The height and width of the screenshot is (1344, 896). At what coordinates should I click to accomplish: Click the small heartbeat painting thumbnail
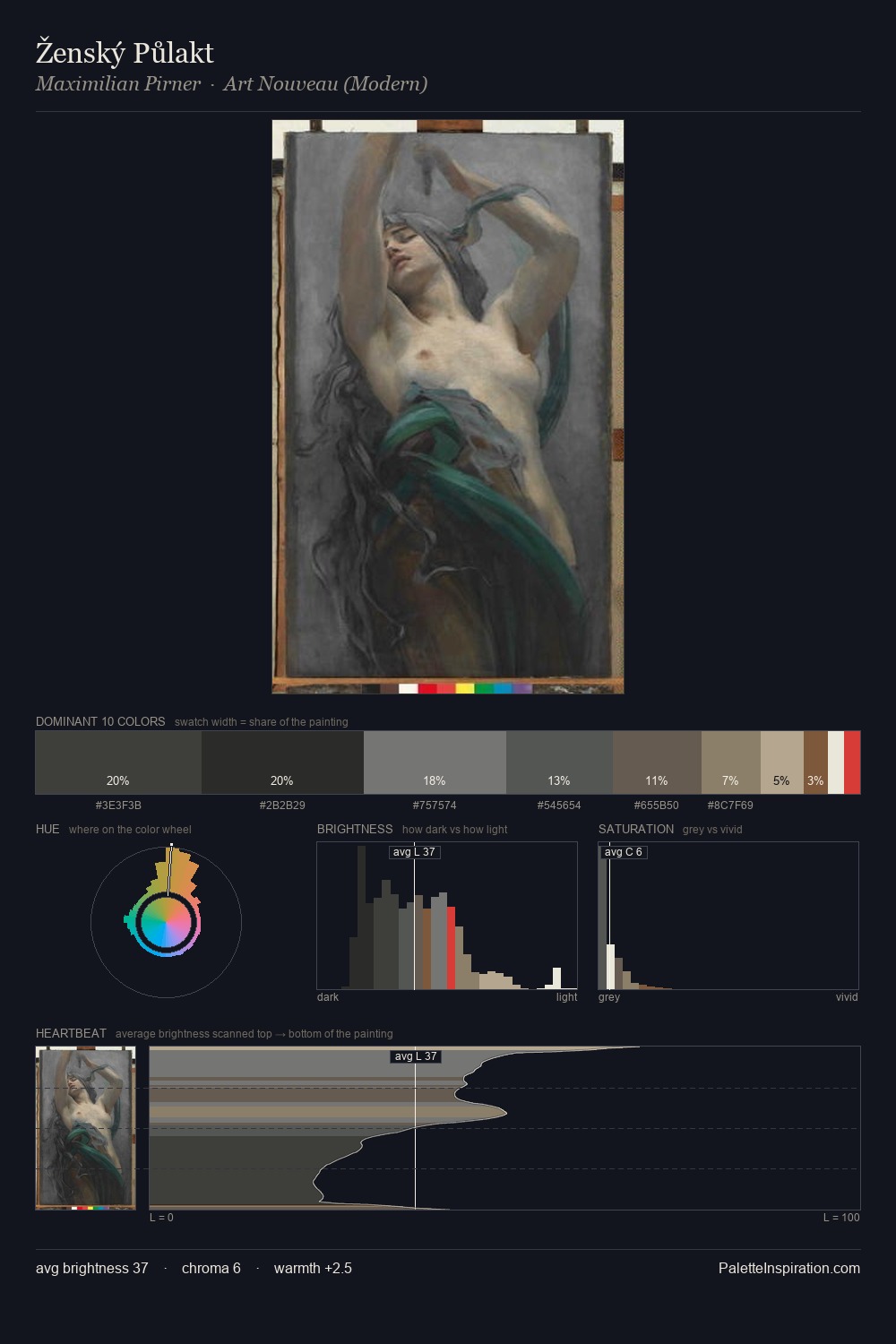86,1128
